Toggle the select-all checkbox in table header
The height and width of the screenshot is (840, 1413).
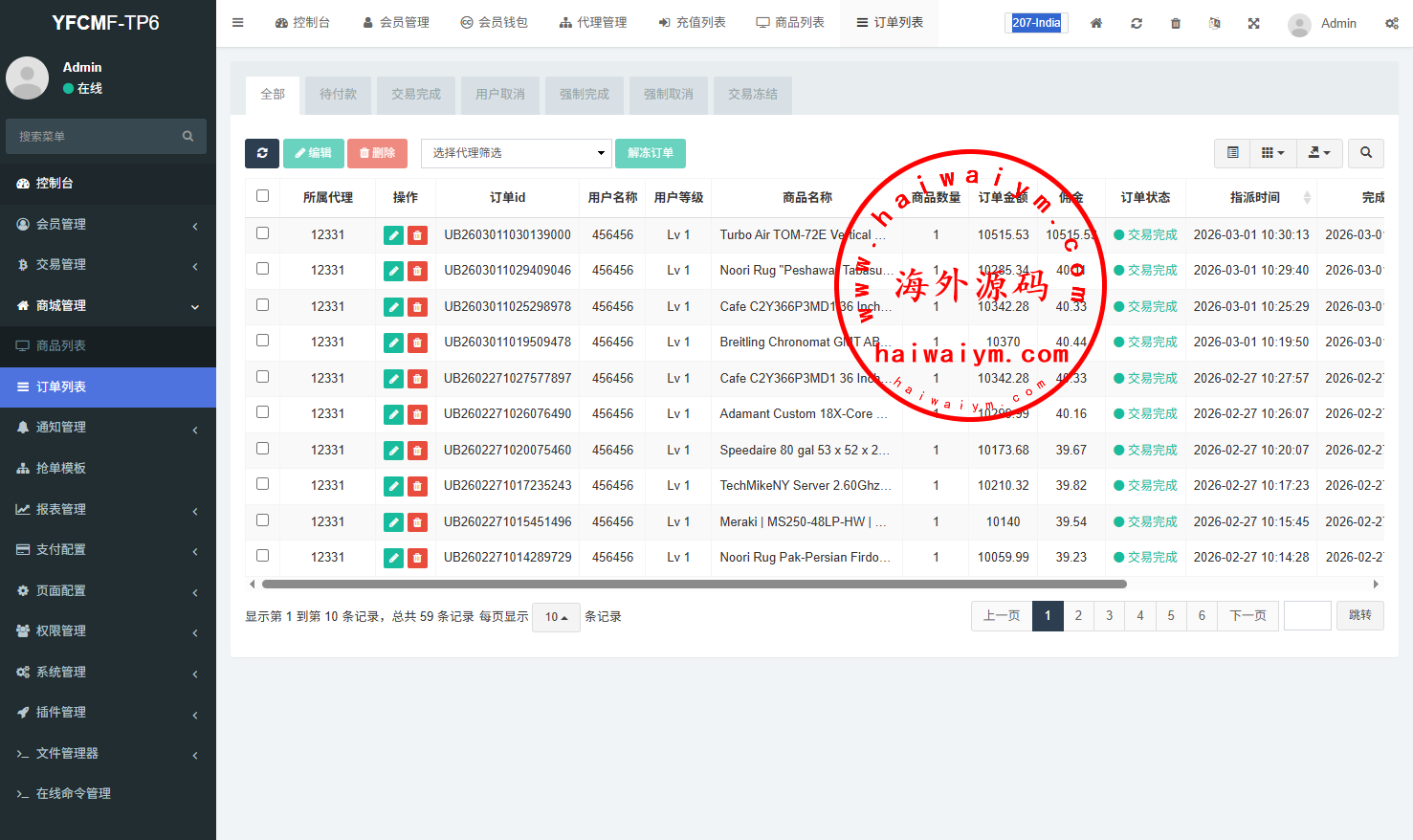pyautogui.click(x=262, y=196)
